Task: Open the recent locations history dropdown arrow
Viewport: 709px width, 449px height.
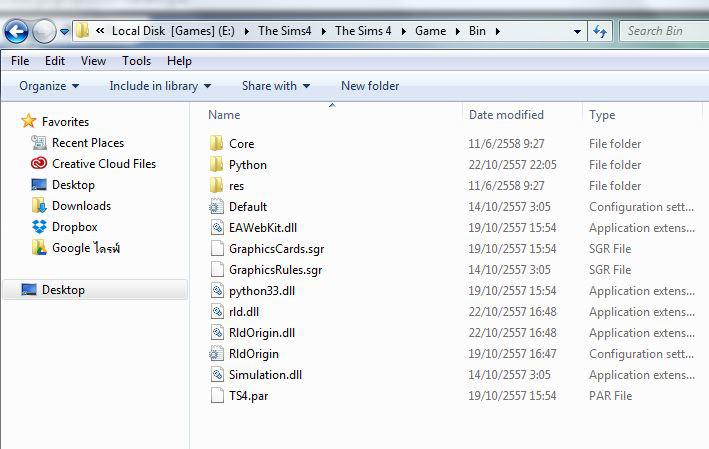Action: (x=65, y=32)
